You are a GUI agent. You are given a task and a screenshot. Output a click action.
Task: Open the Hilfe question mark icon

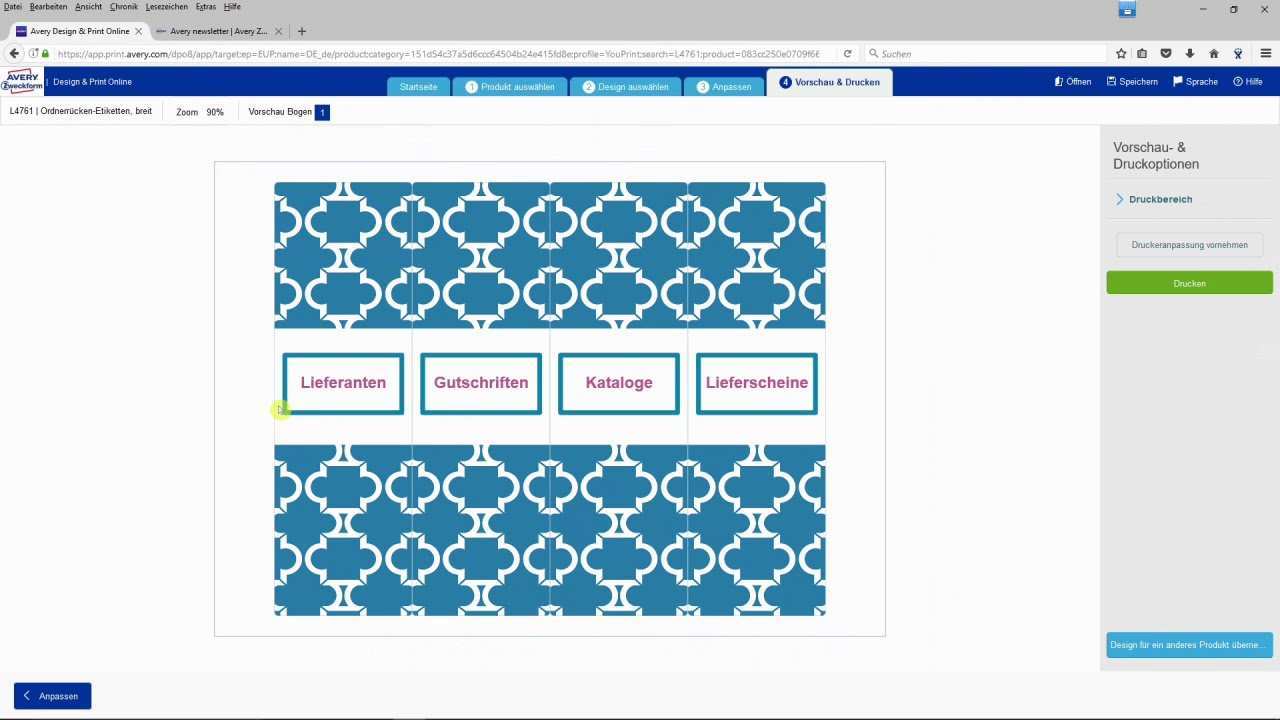1238,82
